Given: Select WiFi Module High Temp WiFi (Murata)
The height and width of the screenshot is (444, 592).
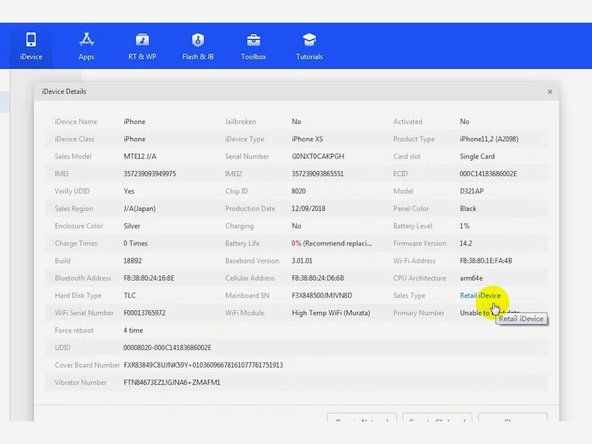Looking at the screenshot, I should tap(331, 313).
